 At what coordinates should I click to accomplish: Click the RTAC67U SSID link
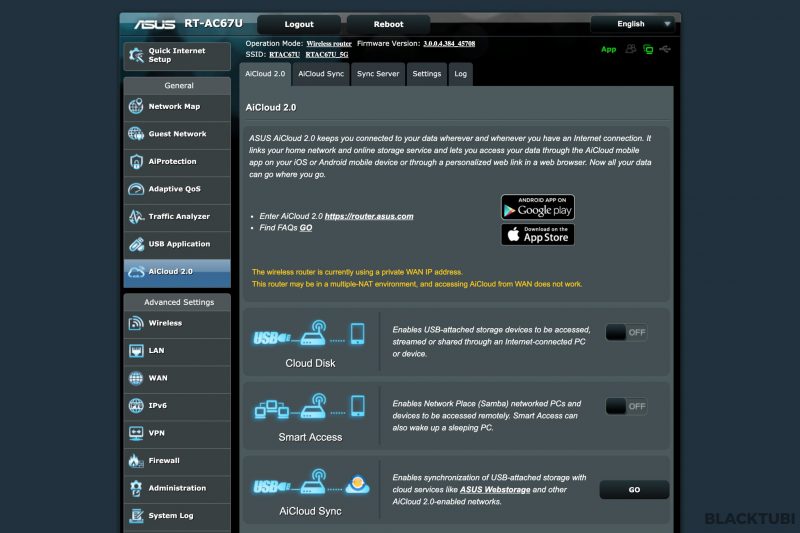tap(284, 55)
